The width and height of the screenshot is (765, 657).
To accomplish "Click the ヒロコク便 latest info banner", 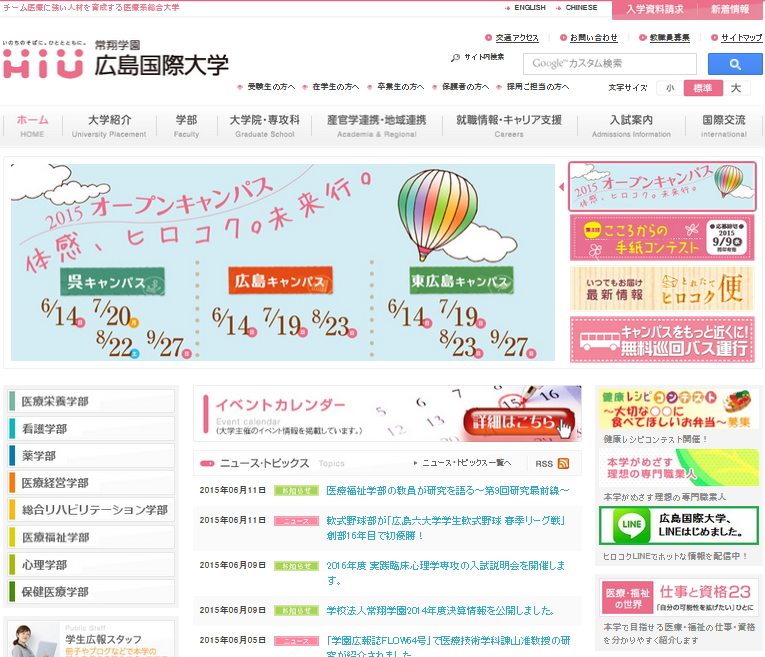I will pyautogui.click(x=660, y=288).
